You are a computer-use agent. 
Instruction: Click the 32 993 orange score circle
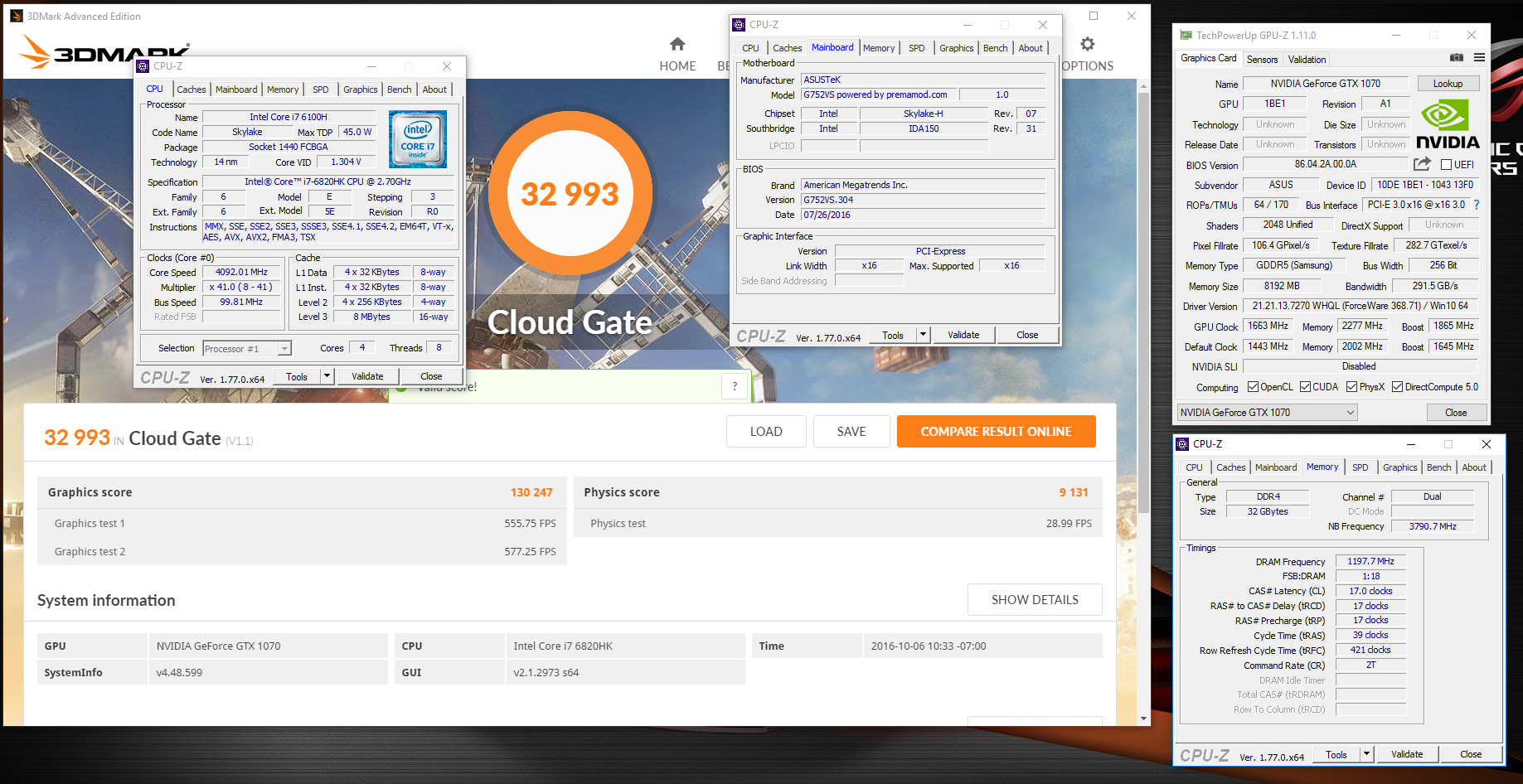tap(570, 193)
